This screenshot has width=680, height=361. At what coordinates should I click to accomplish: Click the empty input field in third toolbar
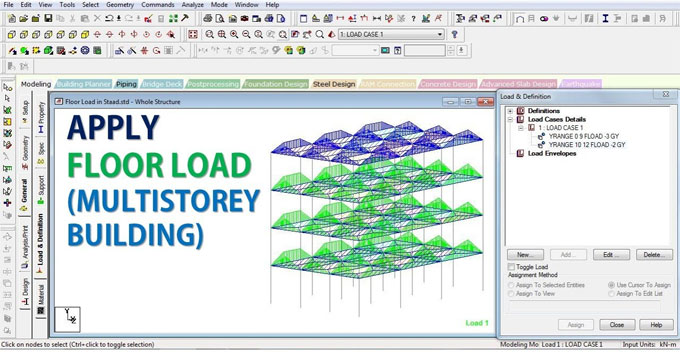pos(425,51)
